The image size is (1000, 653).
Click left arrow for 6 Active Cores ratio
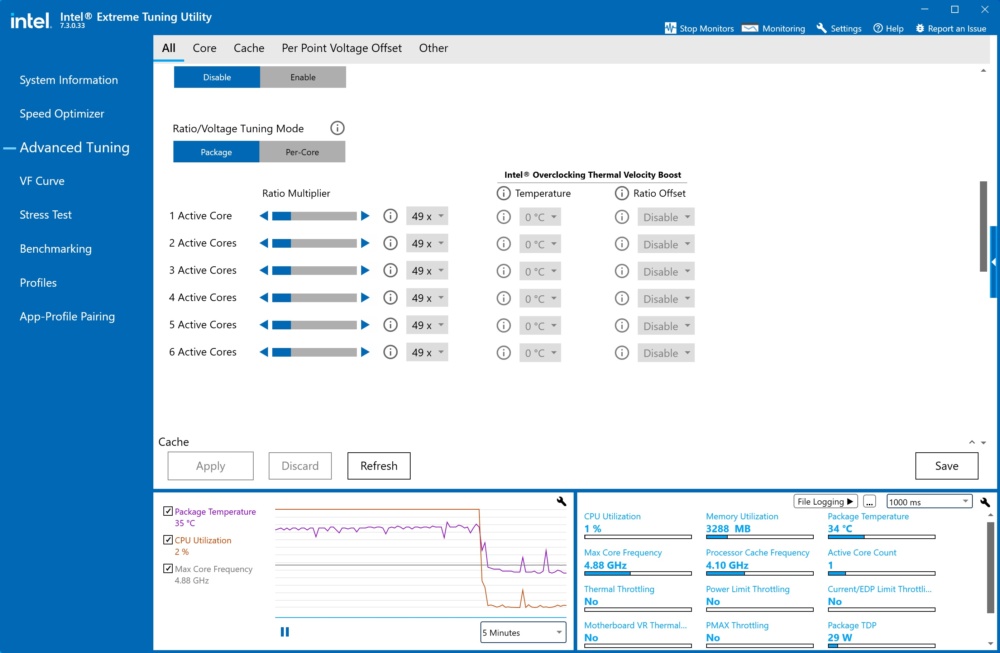pos(264,352)
